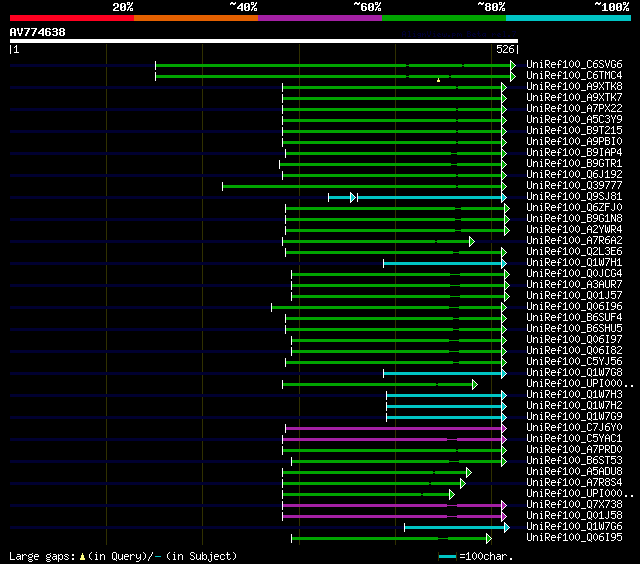Select the UniRef100_B9GTR1 label
The width and height of the screenshot is (640, 564).
click(574, 164)
